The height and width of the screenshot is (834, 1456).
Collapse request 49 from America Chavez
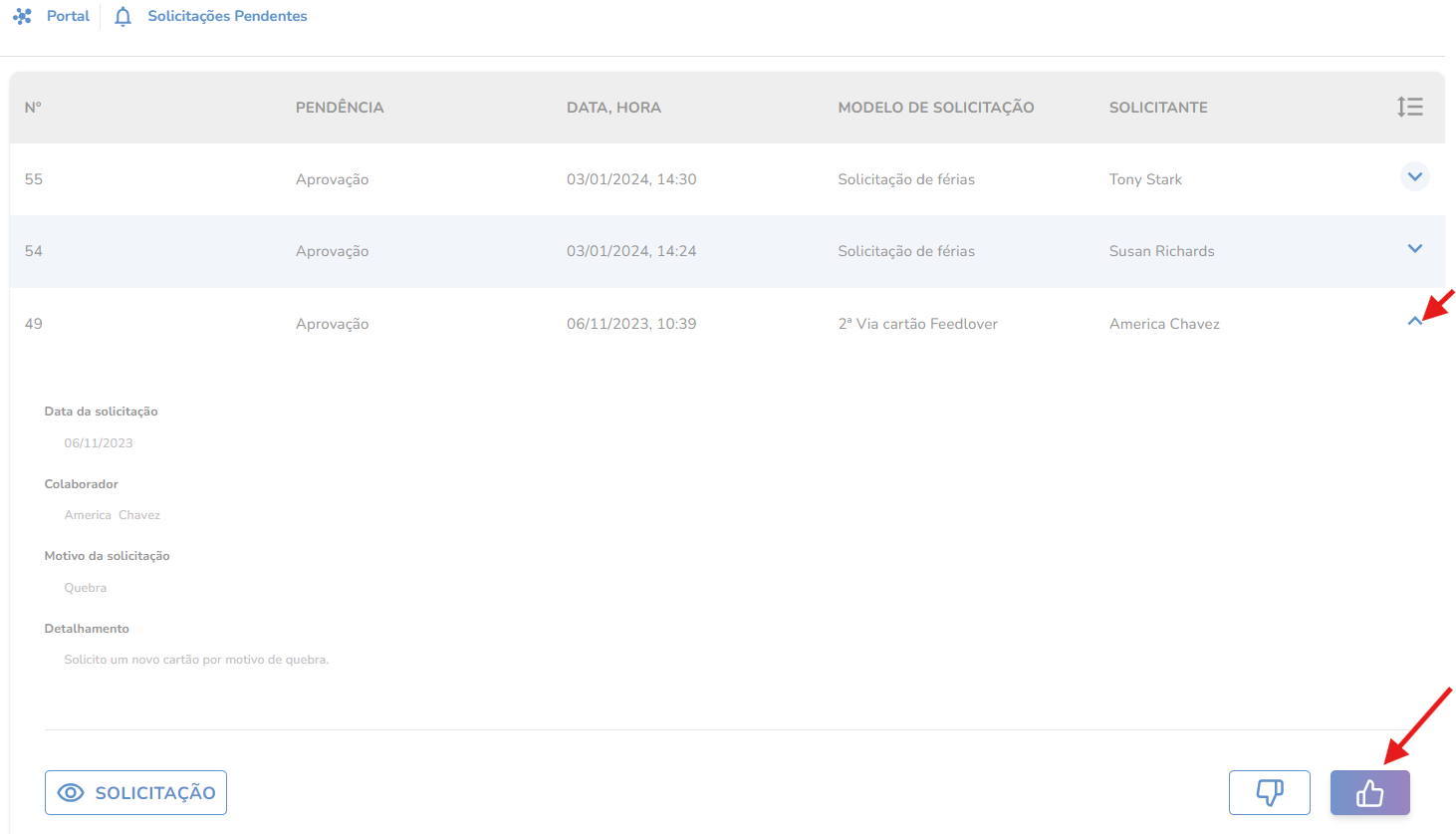click(1415, 321)
